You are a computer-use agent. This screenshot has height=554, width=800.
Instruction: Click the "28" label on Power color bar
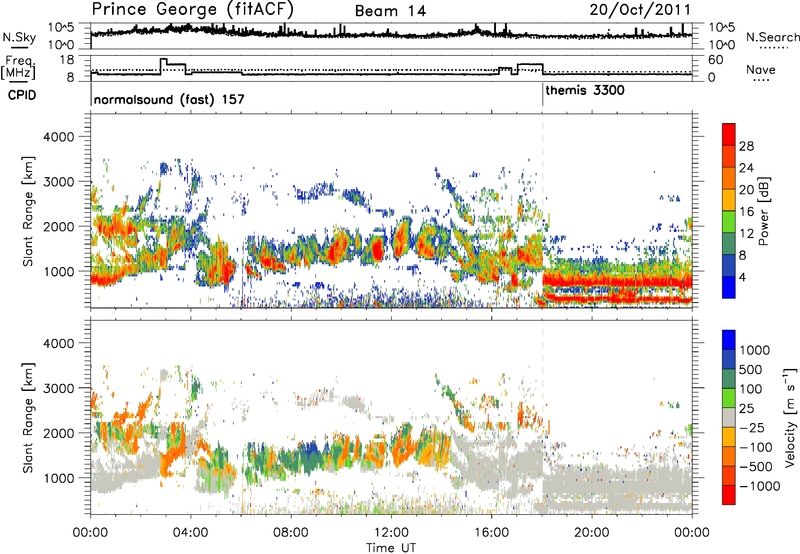[x=746, y=146]
